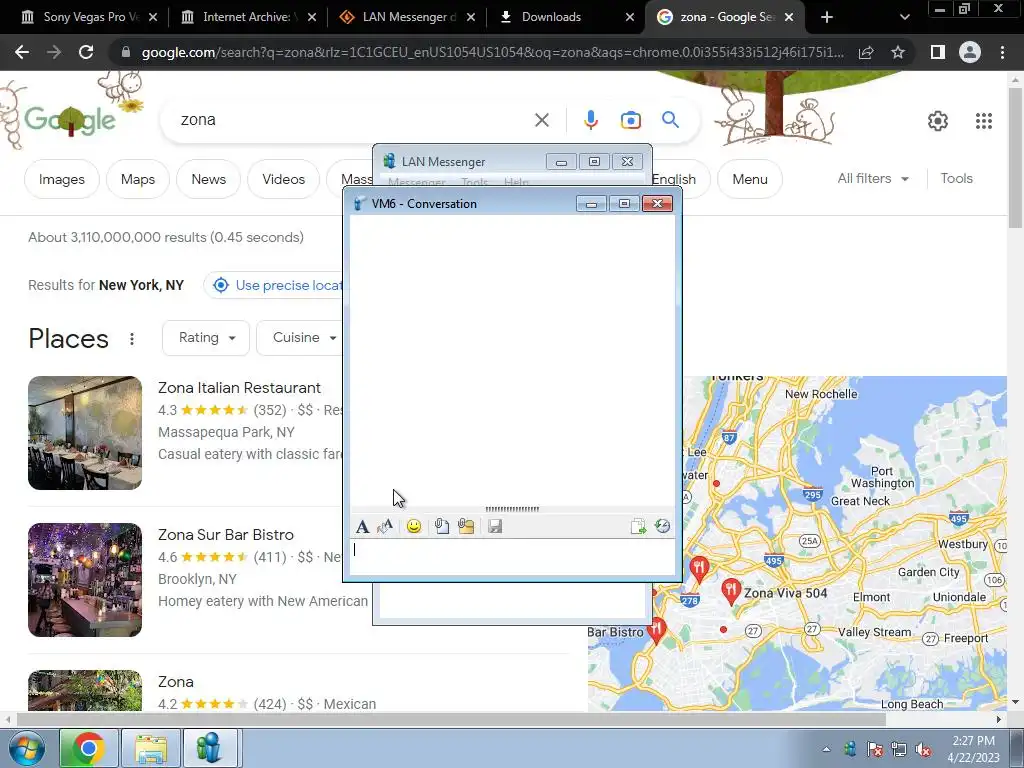The height and width of the screenshot is (768, 1024).
Task: Open Google quick settings gear
Action: pos(938,121)
